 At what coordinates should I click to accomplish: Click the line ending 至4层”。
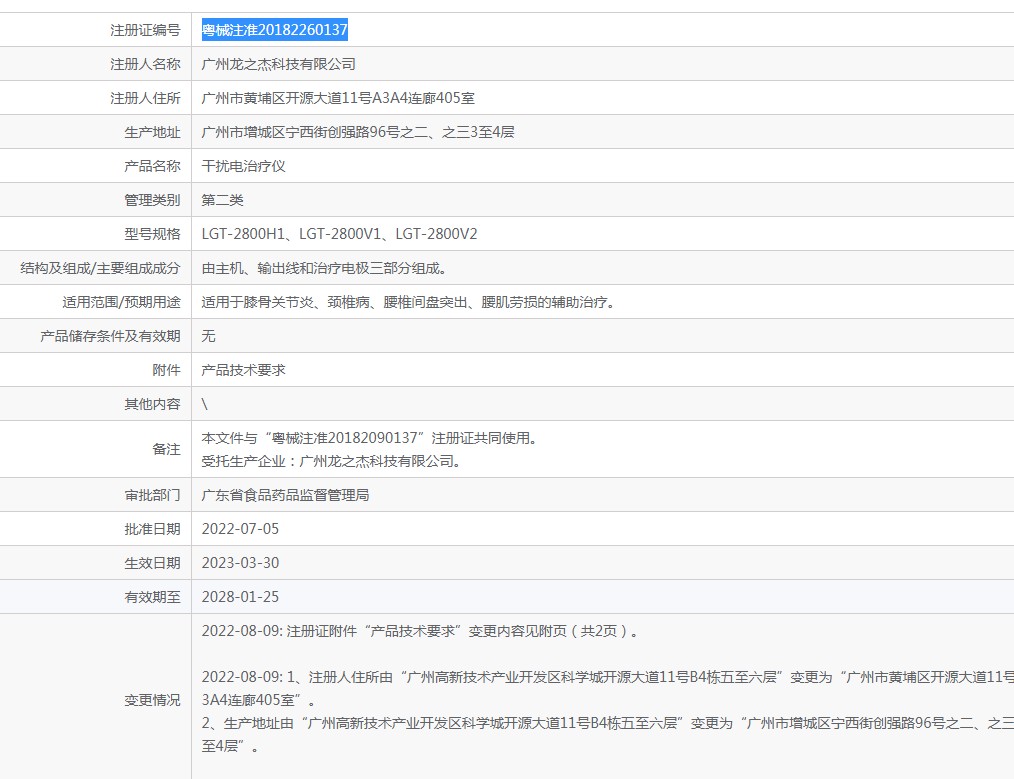[230, 747]
